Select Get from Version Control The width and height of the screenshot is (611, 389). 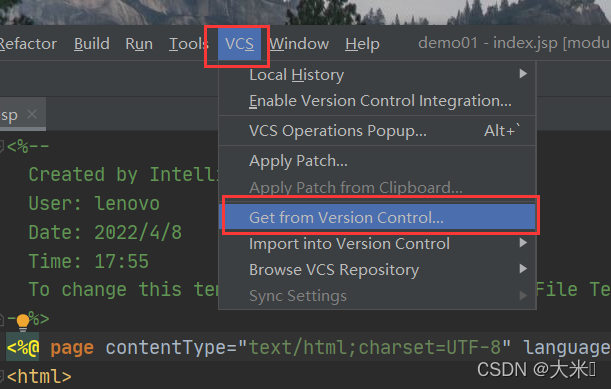click(x=377, y=217)
